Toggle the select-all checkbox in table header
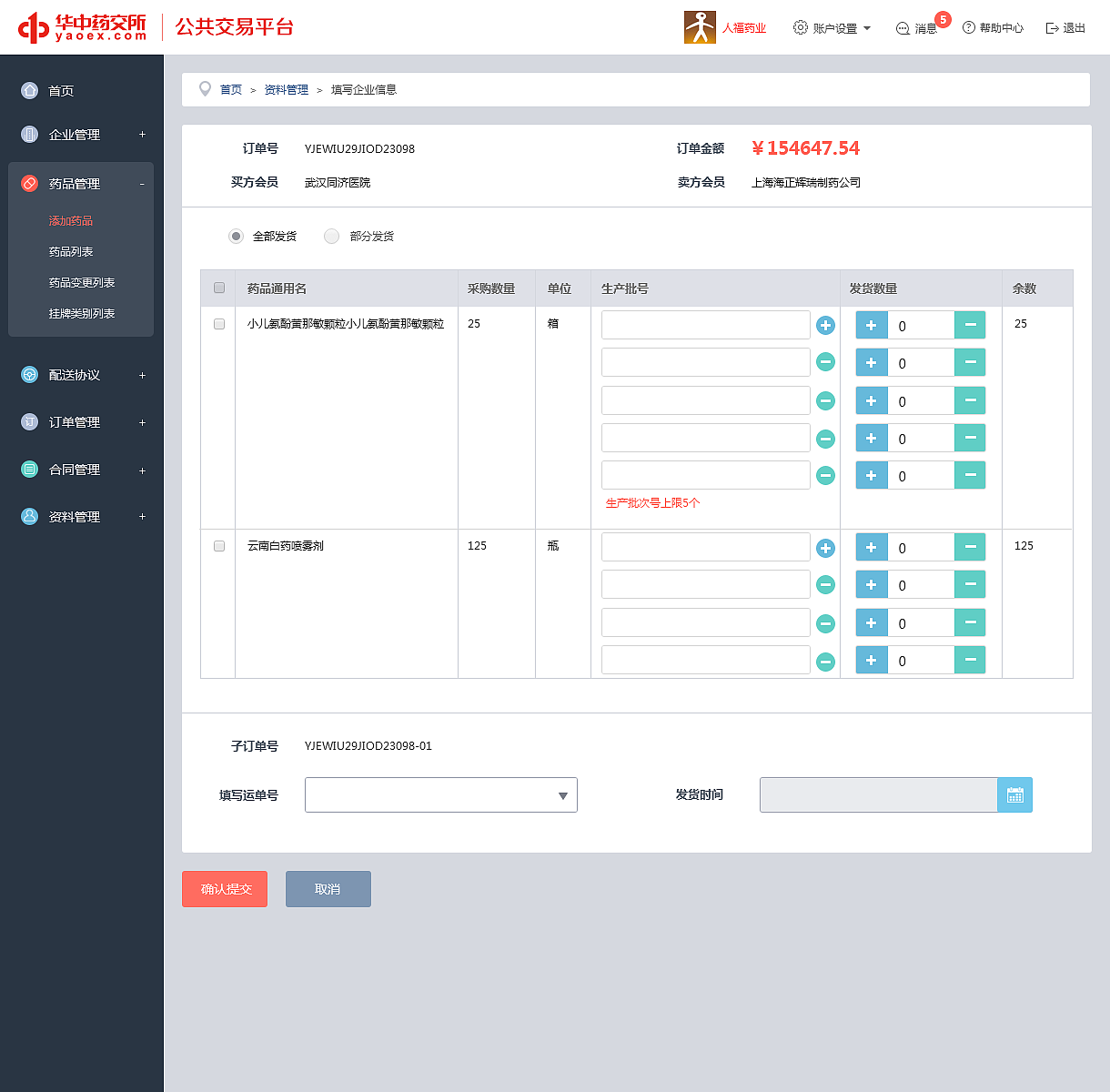1110x1092 pixels. click(219, 288)
